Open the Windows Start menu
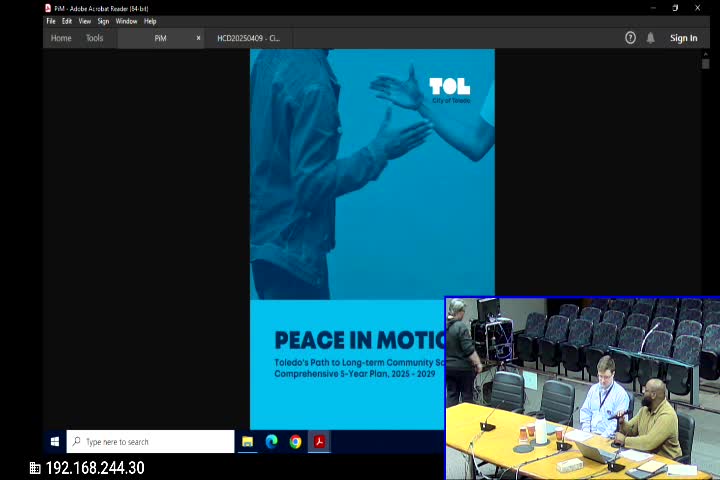 55,442
